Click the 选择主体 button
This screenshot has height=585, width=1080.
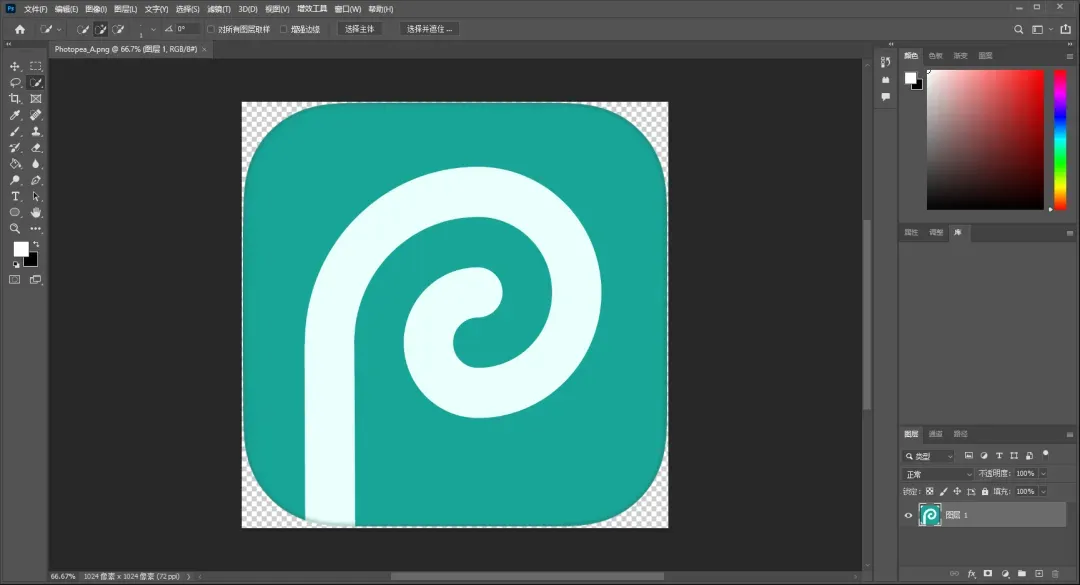coord(360,29)
